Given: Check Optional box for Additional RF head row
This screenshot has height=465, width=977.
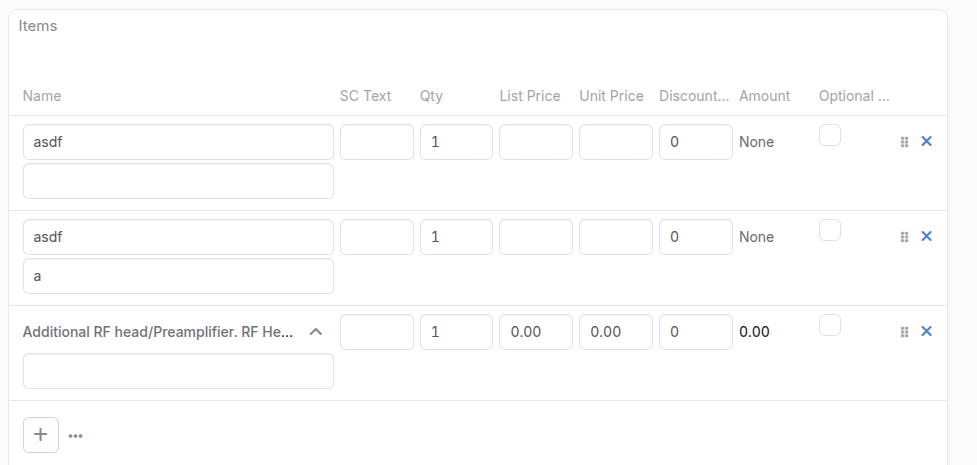Looking at the screenshot, I should click(x=830, y=325).
